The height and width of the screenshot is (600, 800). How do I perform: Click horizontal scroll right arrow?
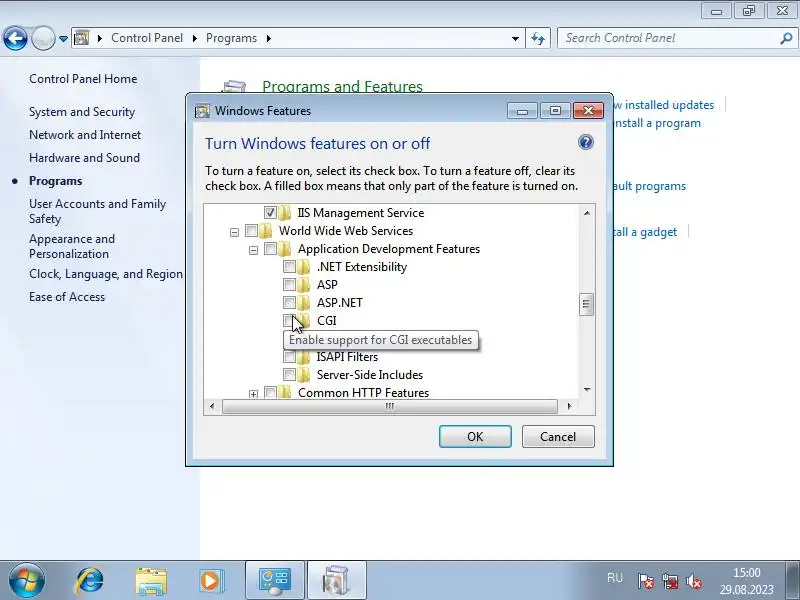point(569,407)
